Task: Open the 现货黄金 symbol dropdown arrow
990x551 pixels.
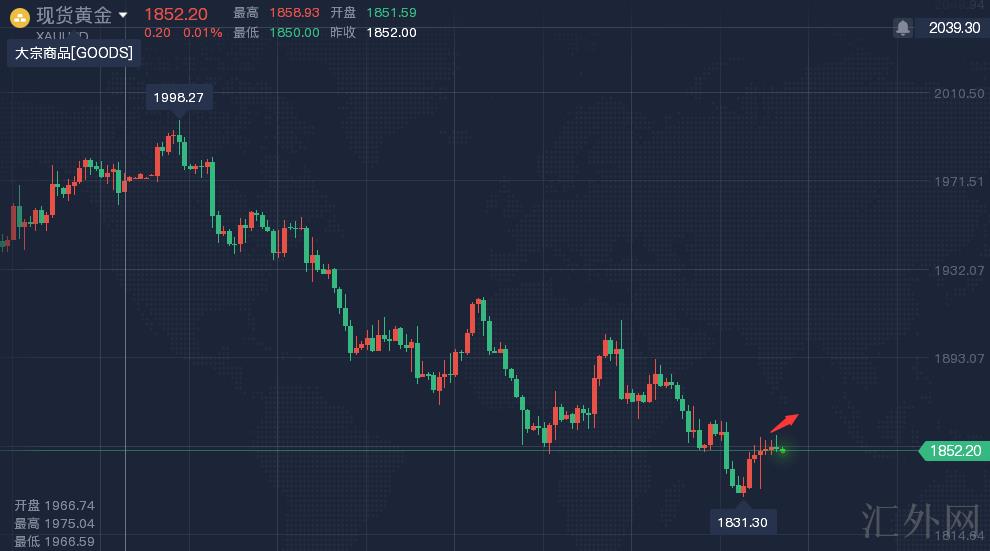Action: pos(123,15)
